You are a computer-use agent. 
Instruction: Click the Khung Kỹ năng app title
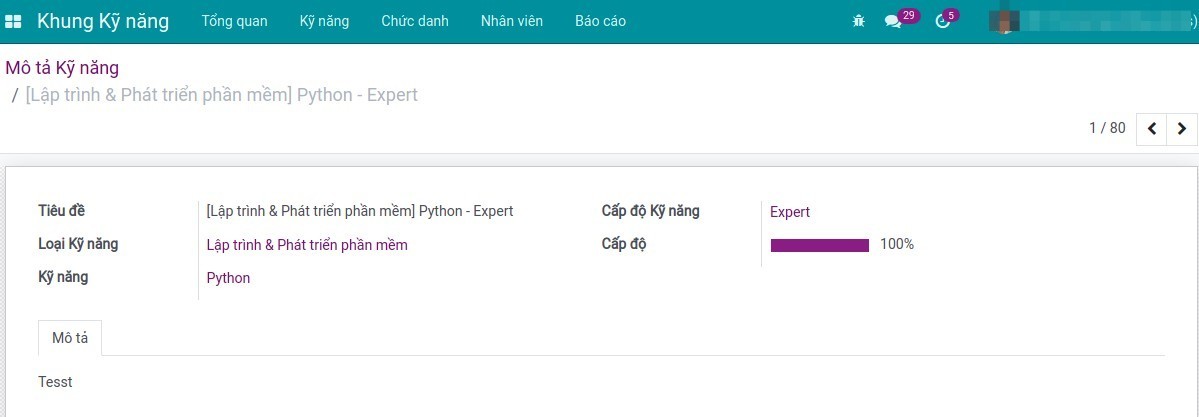(103, 21)
